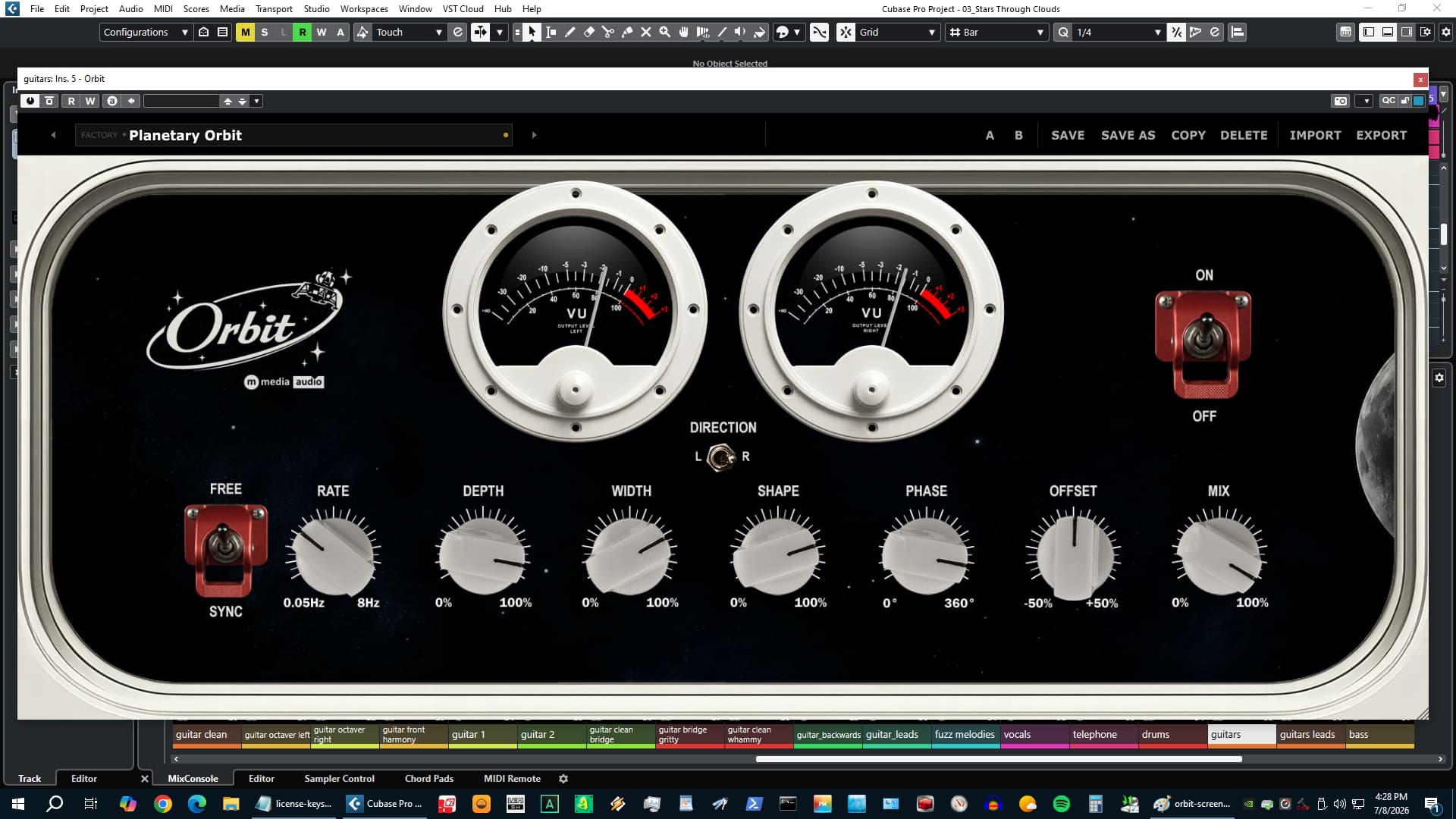Open the Grid snap type dropdown
The width and height of the screenshot is (1456, 819).
898,32
